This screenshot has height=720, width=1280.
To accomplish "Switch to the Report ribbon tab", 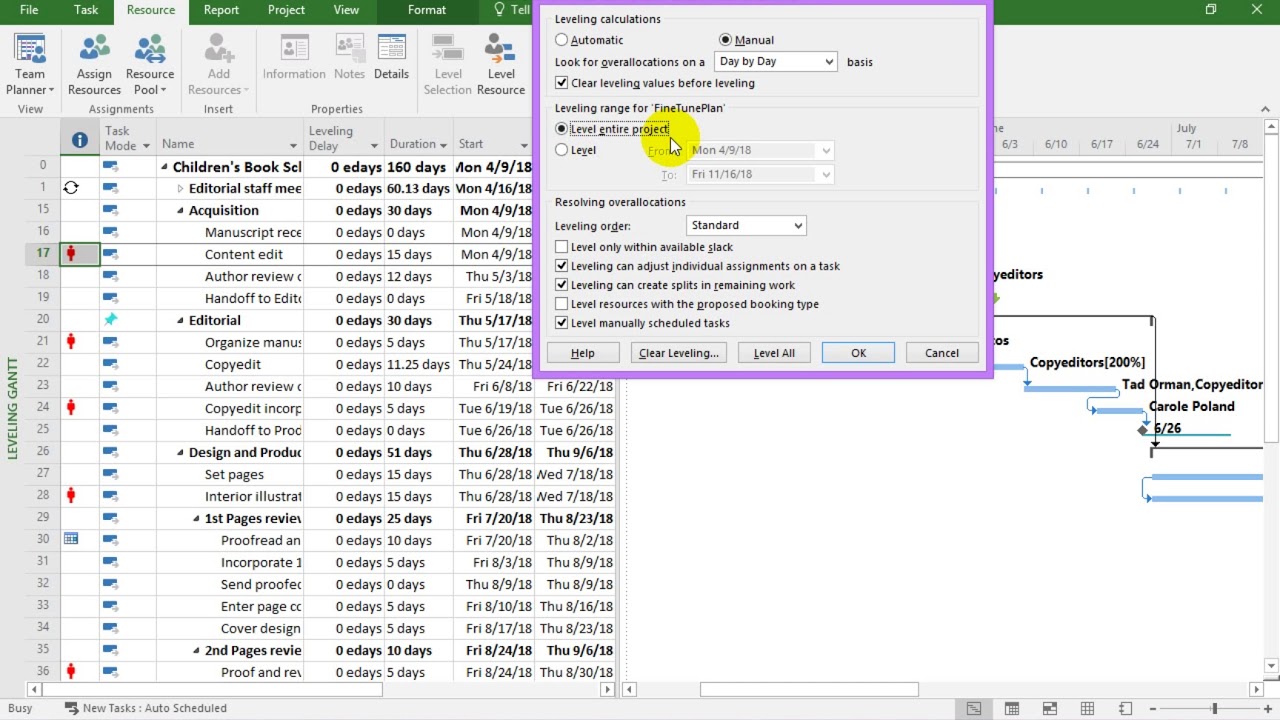I will 221,10.
